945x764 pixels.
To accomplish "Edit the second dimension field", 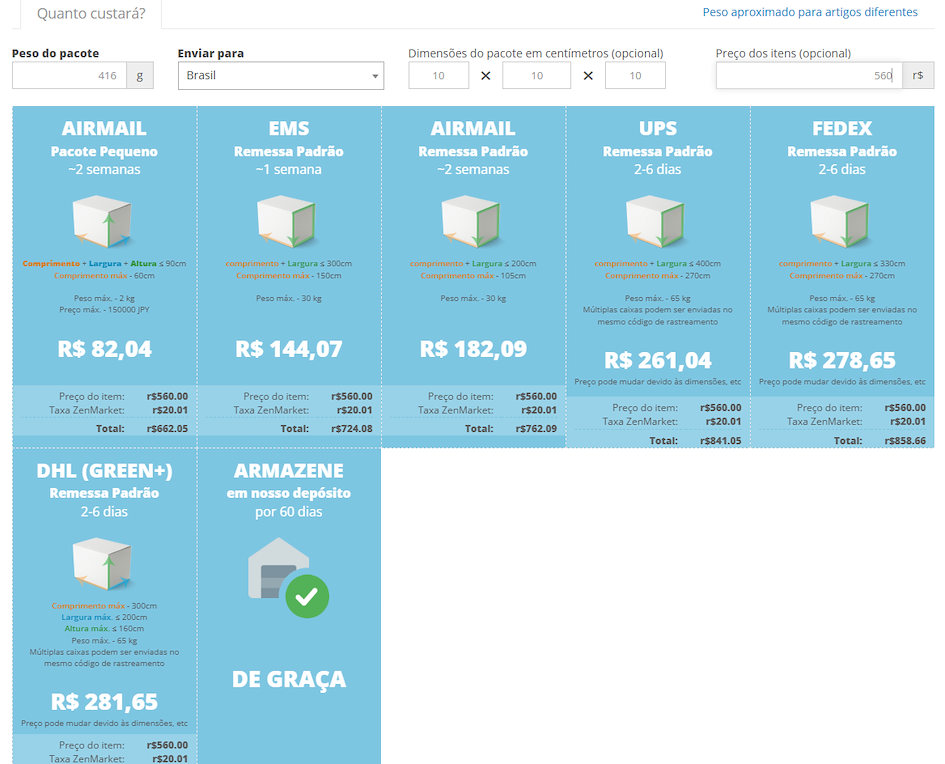I will coord(536,75).
